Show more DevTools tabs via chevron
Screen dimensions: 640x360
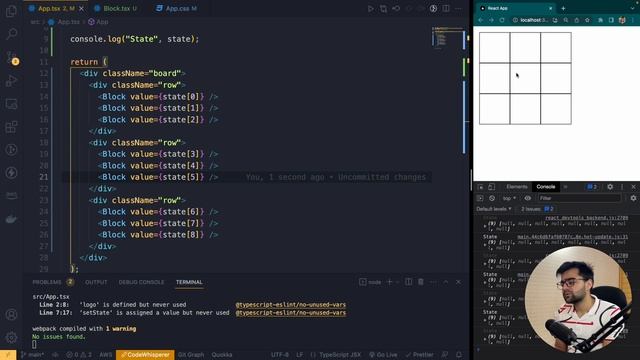tap(565, 187)
